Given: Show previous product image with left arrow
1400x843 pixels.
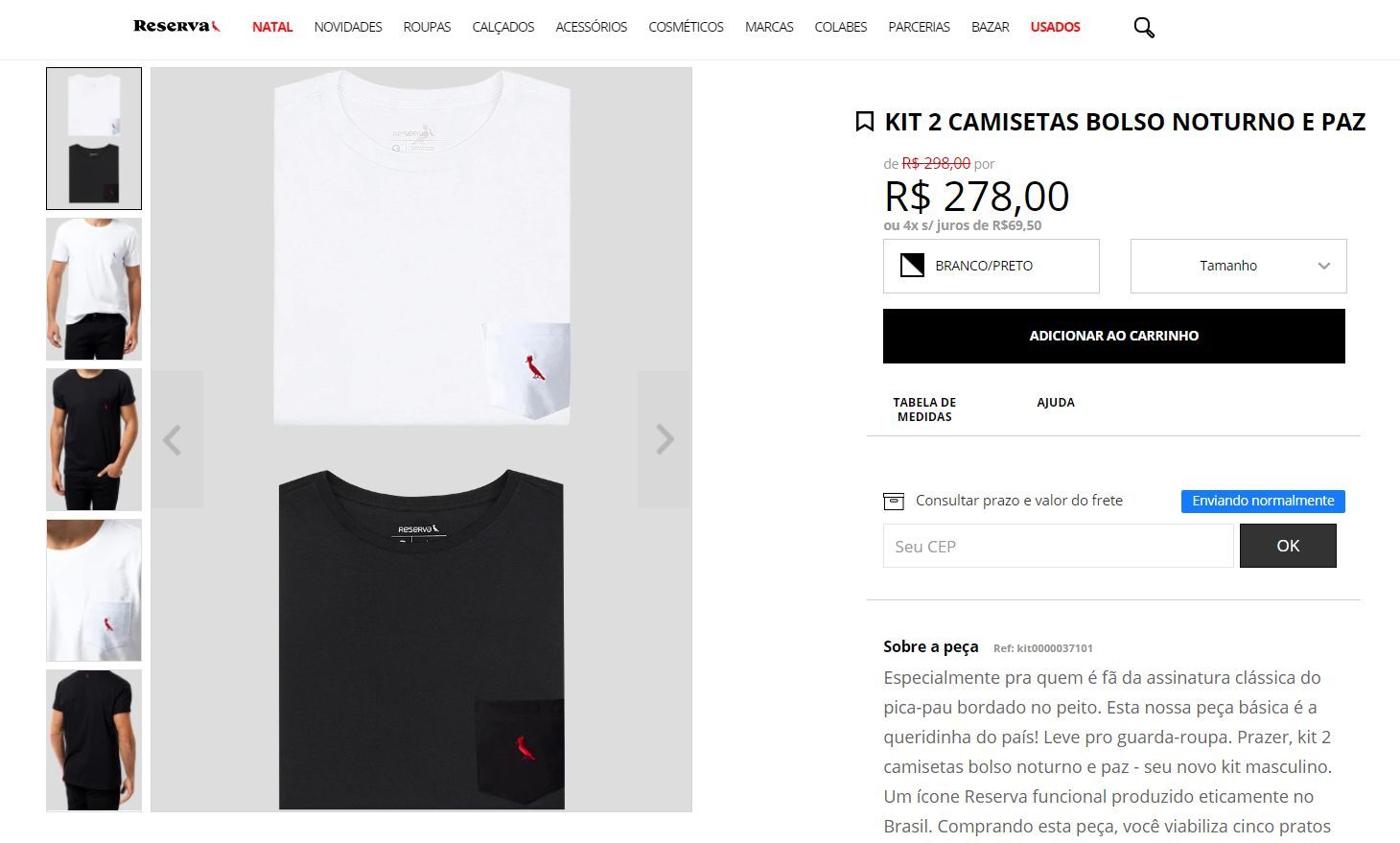Looking at the screenshot, I should [x=173, y=439].
